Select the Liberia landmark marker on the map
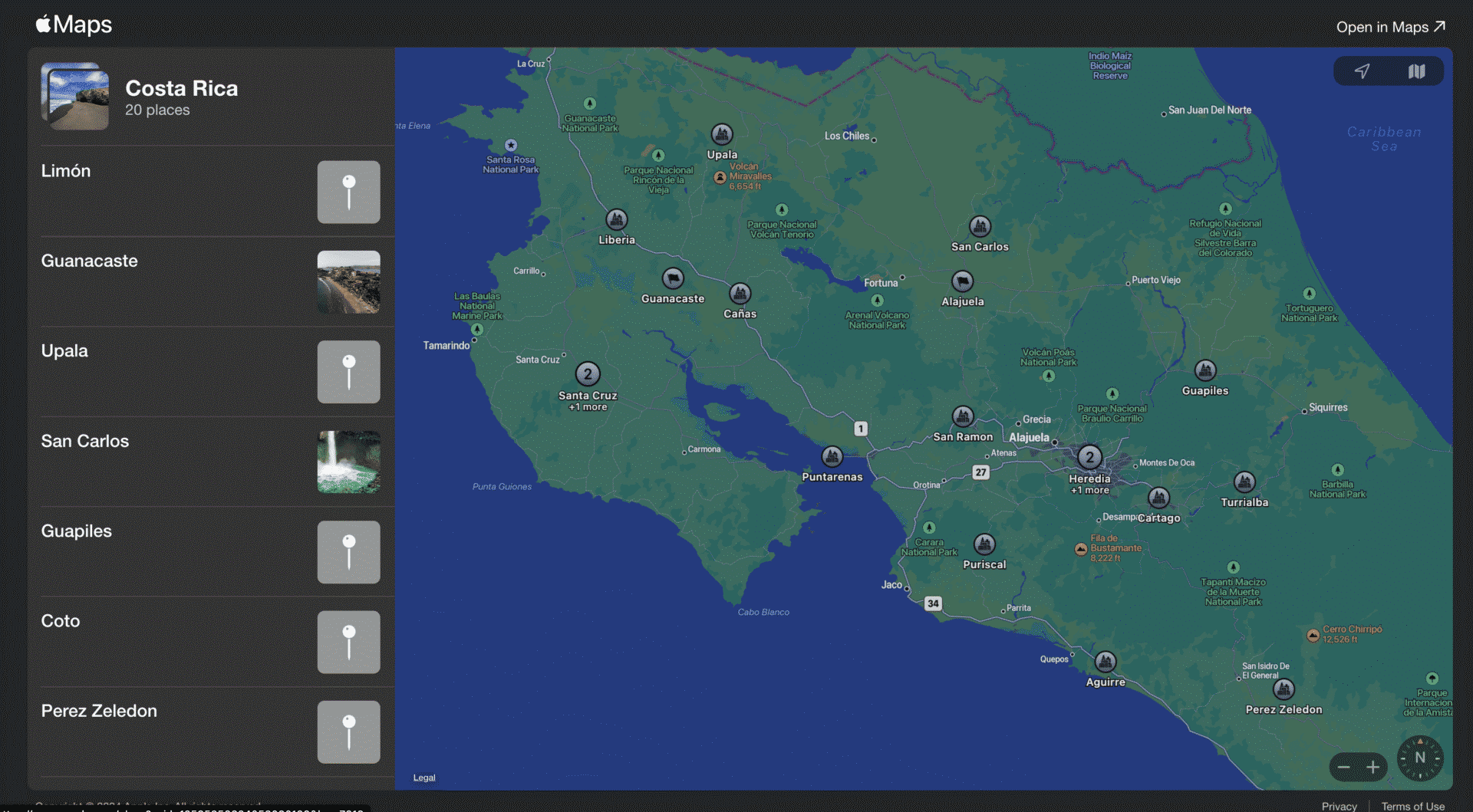This screenshot has height=812, width=1473. point(616,221)
